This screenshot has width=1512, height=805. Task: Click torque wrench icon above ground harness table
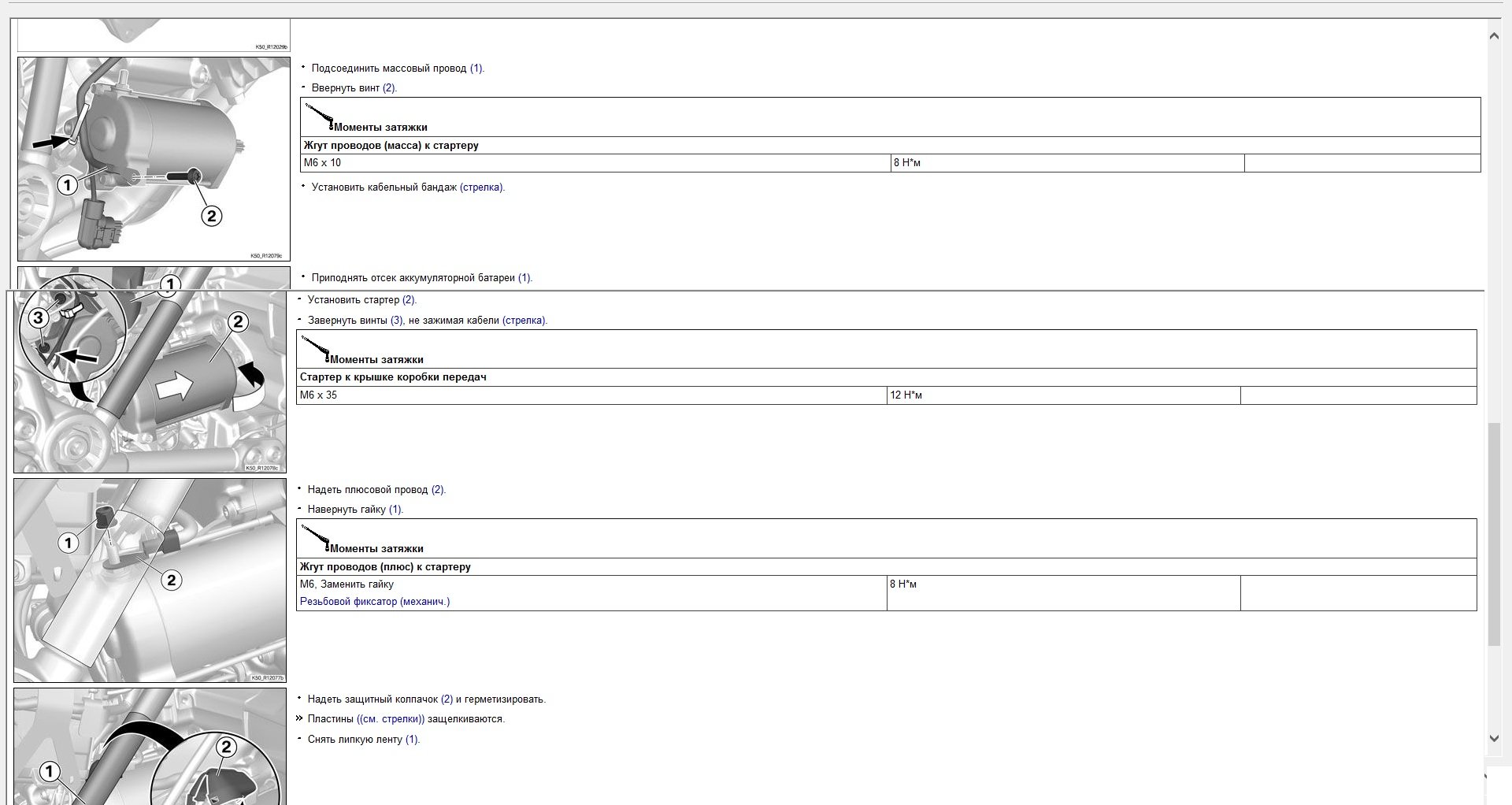pos(319,117)
